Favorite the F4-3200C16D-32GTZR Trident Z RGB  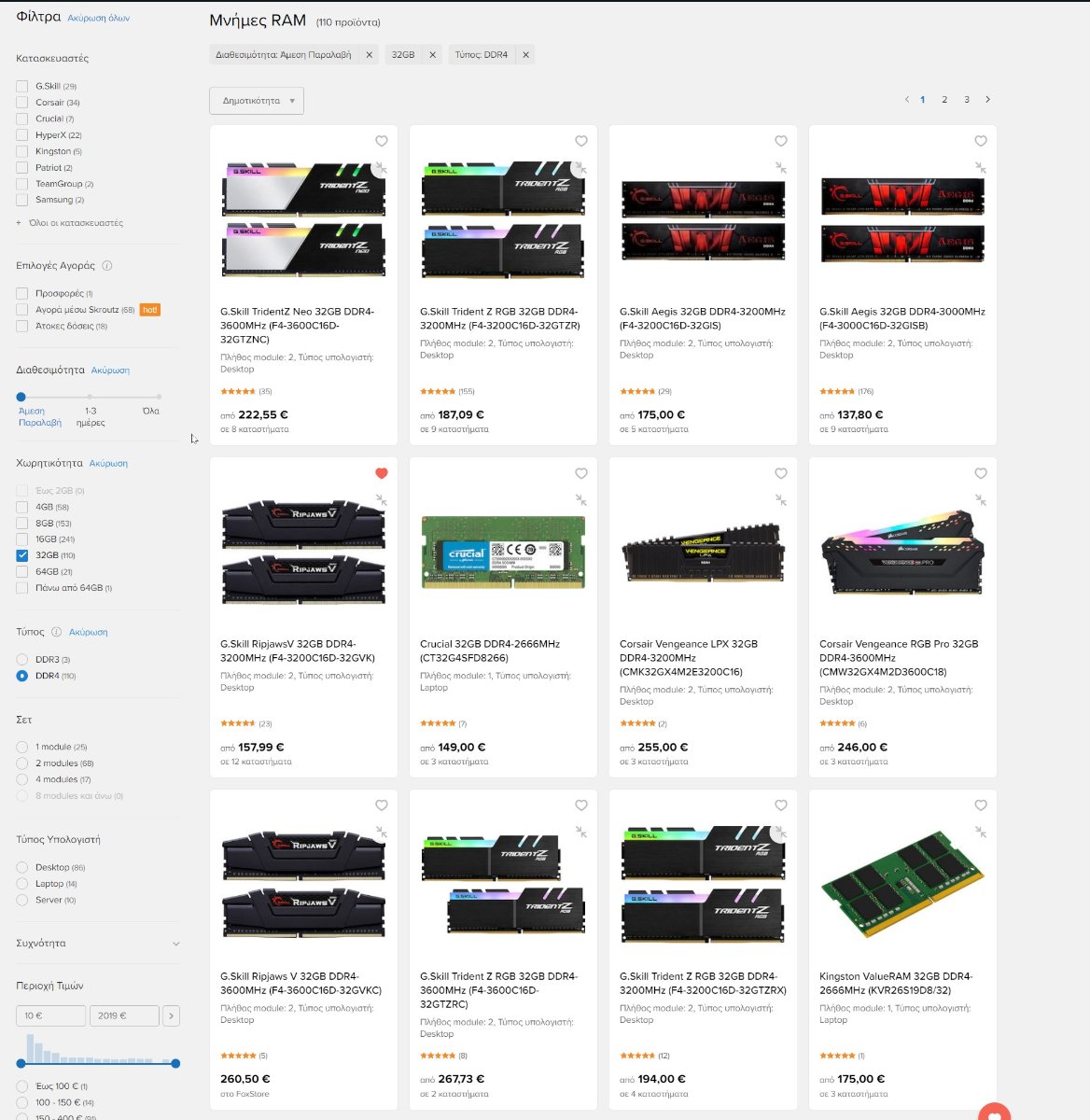pyautogui.click(x=581, y=141)
